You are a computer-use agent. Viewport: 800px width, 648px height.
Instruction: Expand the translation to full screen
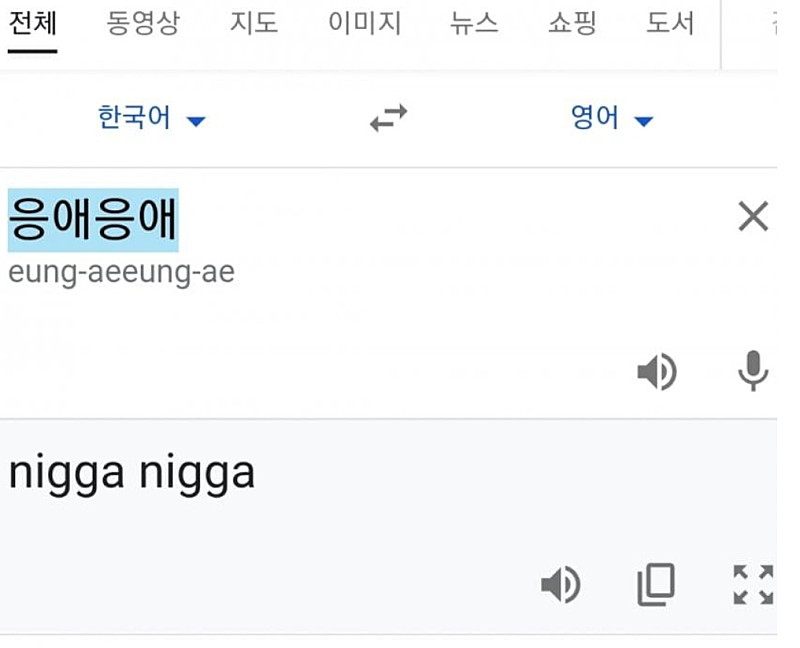[x=752, y=585]
